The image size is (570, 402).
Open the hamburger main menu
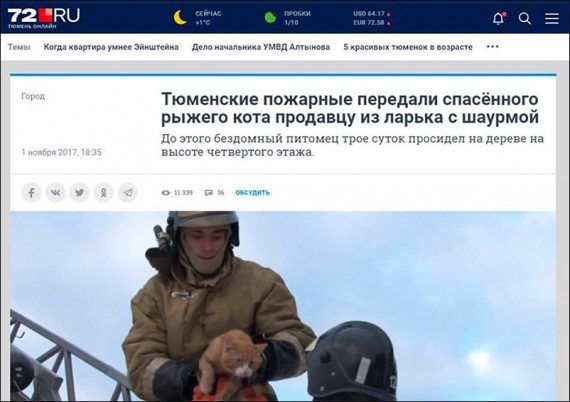551,18
